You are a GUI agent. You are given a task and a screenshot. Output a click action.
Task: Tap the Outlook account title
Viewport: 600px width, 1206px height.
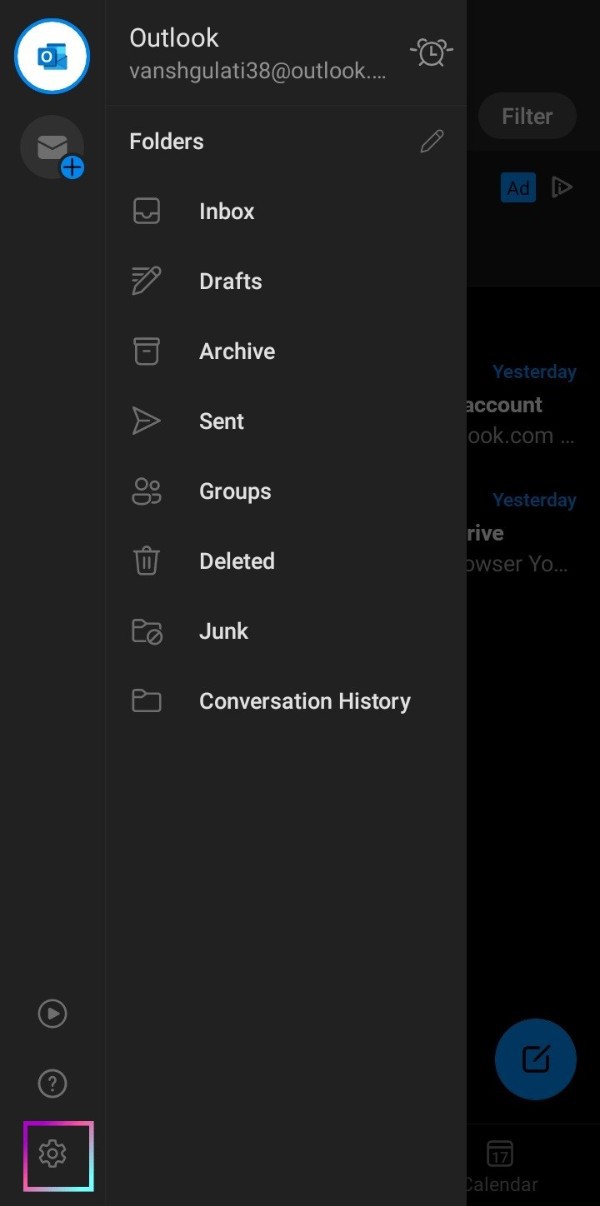click(x=174, y=38)
